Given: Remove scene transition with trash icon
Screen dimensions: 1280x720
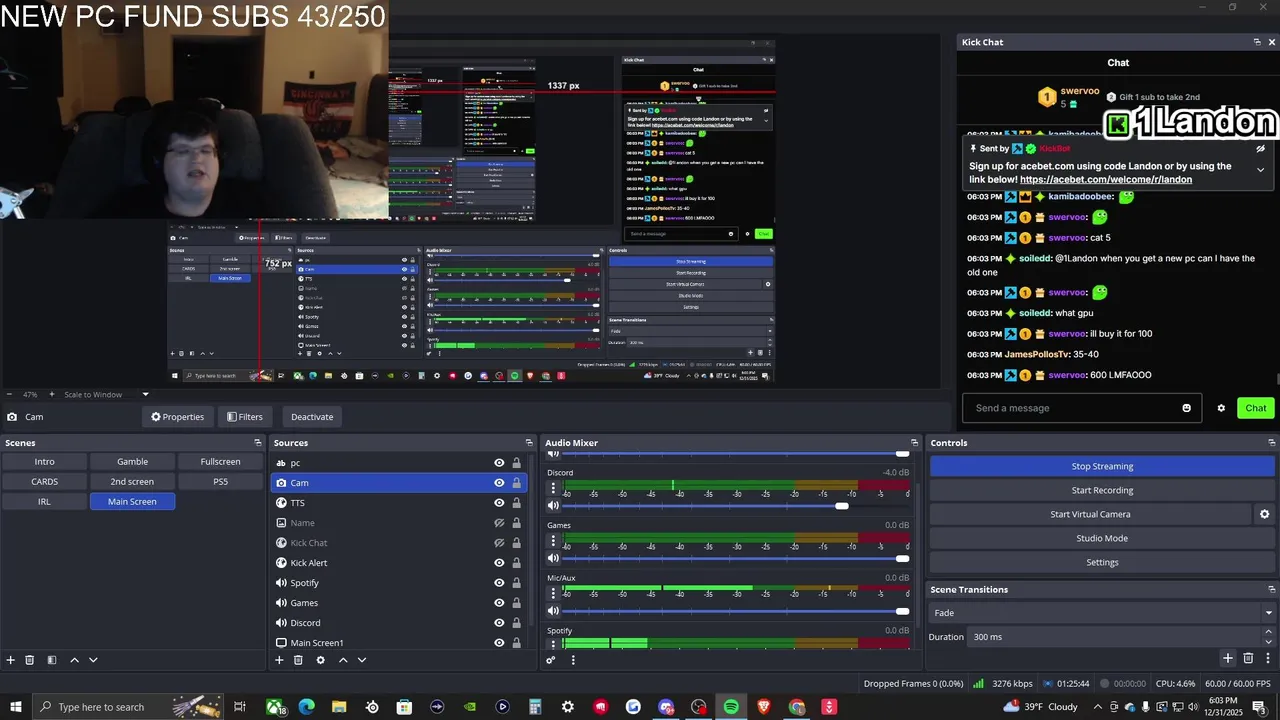Looking at the screenshot, I should click(x=1248, y=658).
